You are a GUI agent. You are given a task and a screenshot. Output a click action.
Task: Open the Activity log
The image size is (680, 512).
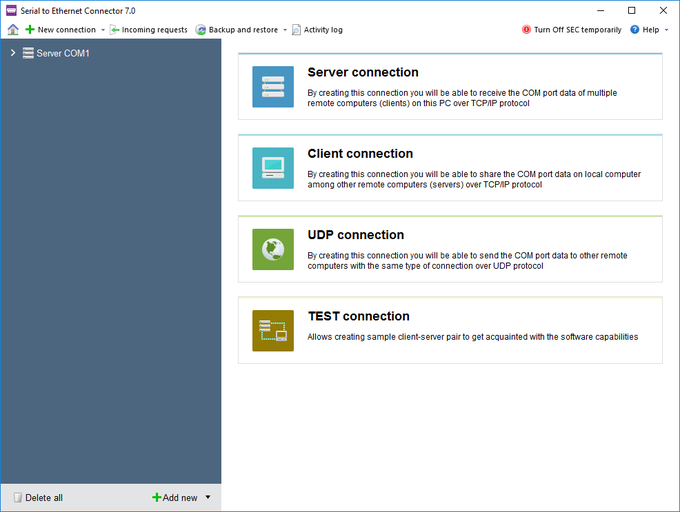323,29
